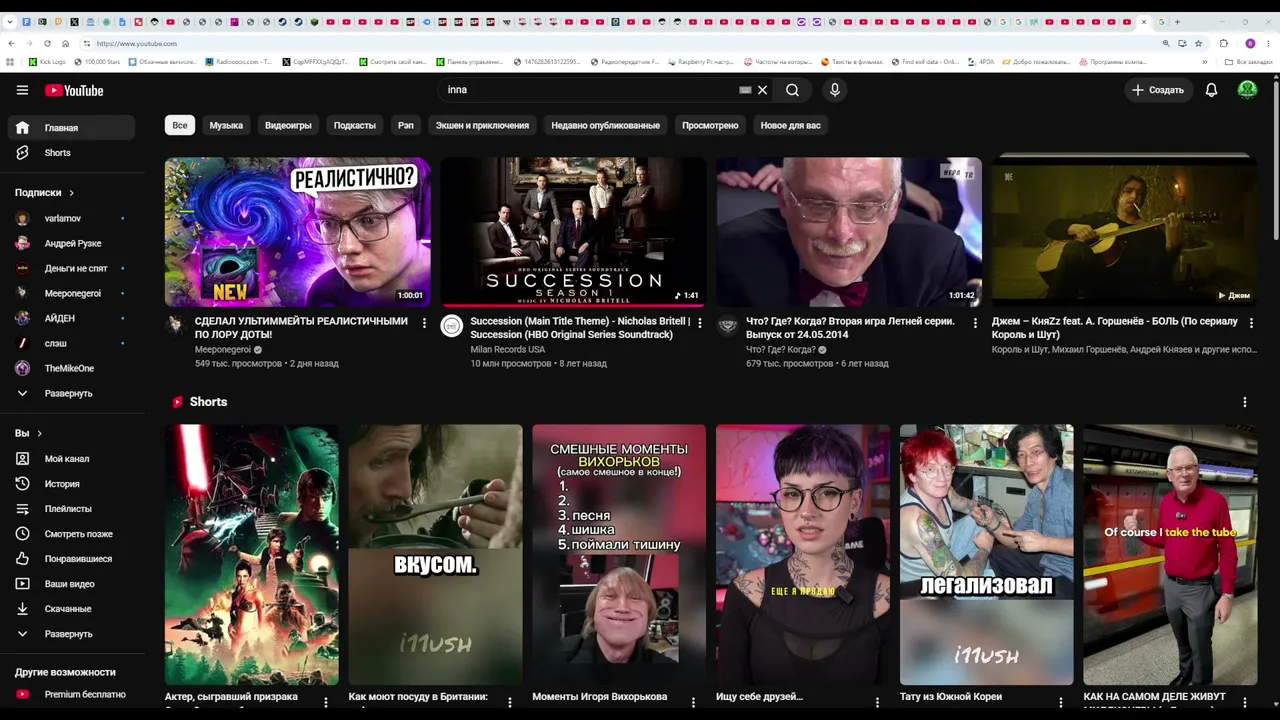The width and height of the screenshot is (1280, 720).
Task: Open Скачанные in the sidebar
Action: coord(70,609)
